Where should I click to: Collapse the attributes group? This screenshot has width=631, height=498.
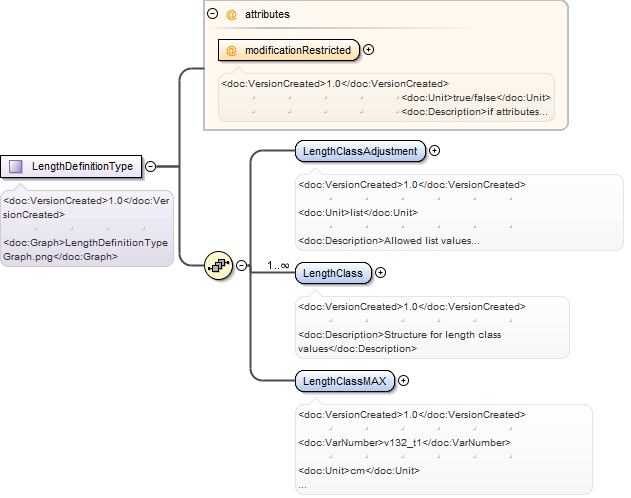[212, 14]
